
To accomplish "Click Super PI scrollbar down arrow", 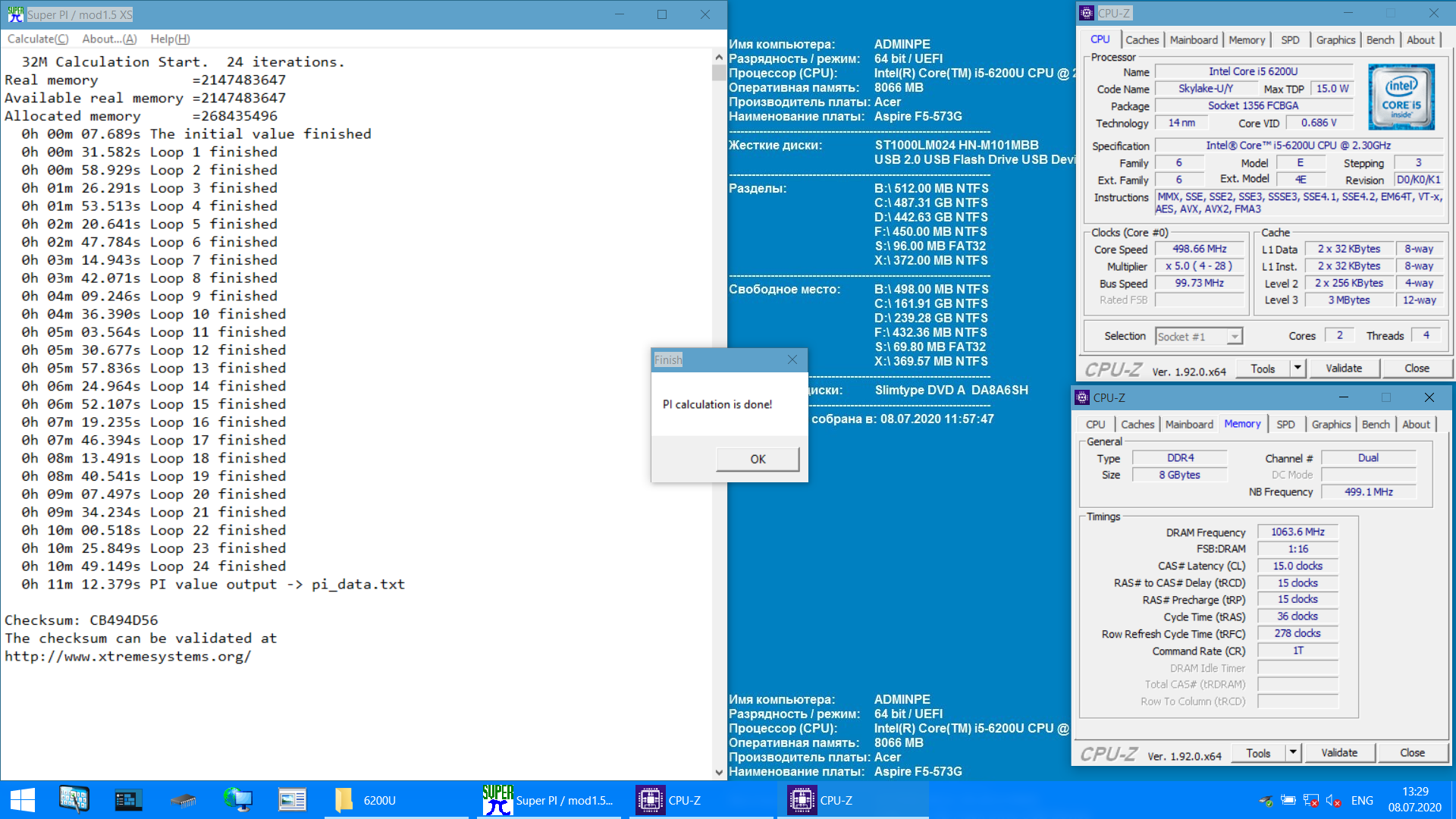I will pos(719,773).
